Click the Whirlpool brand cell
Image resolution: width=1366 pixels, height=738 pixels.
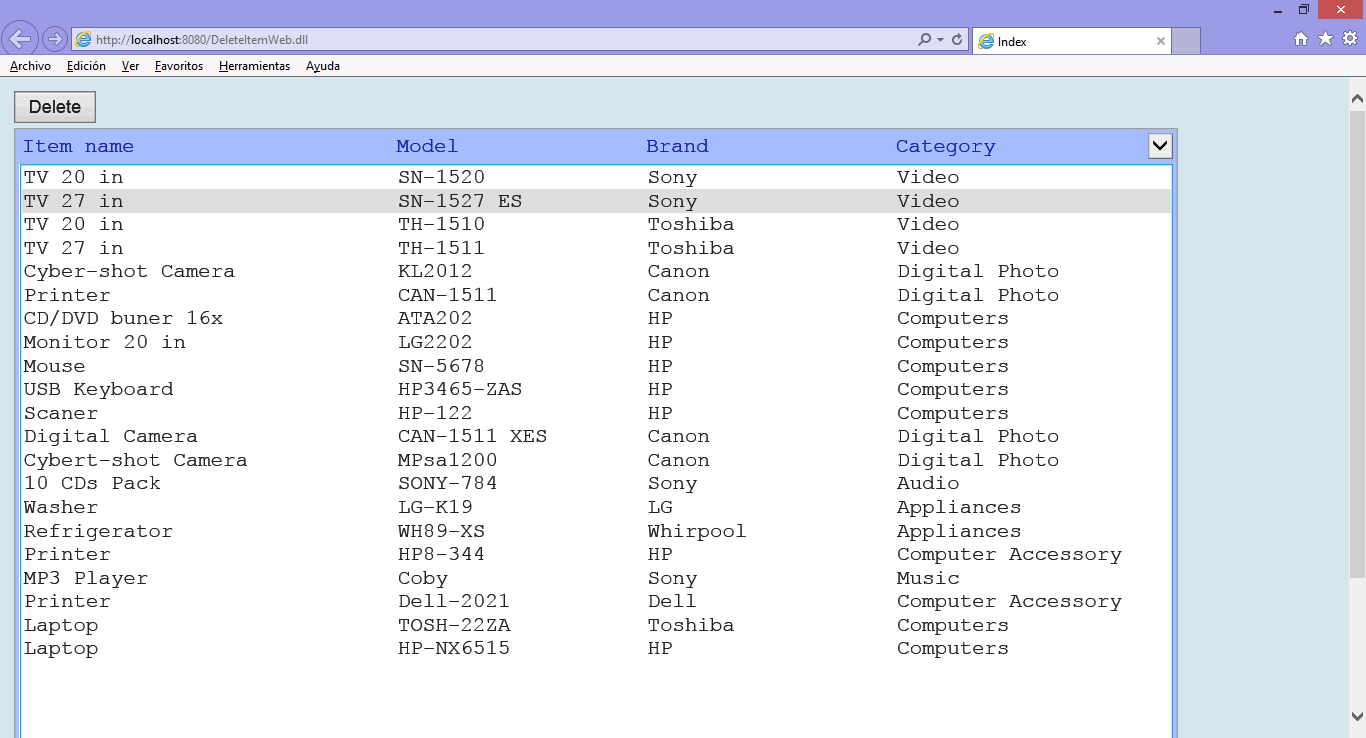click(x=697, y=531)
